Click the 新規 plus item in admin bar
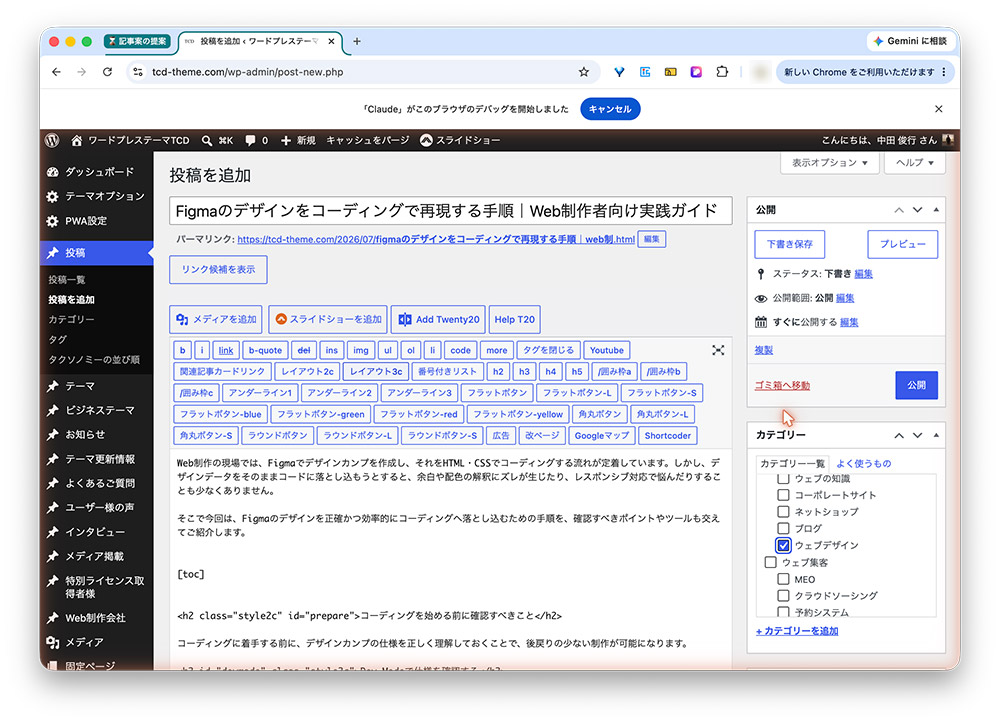The height and width of the screenshot is (723, 1000). [x=298, y=140]
